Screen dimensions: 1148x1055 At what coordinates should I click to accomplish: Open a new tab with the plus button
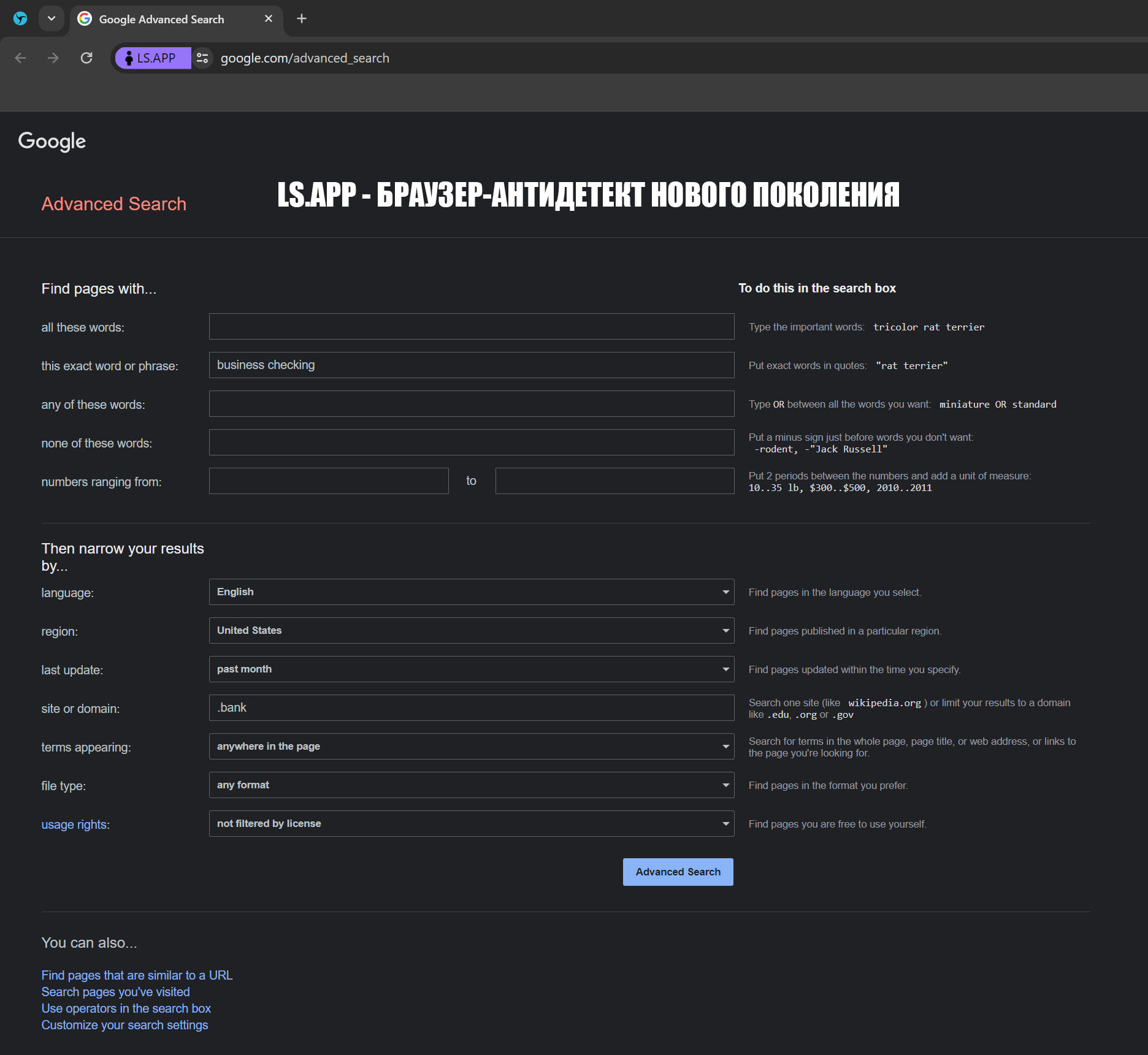point(301,18)
